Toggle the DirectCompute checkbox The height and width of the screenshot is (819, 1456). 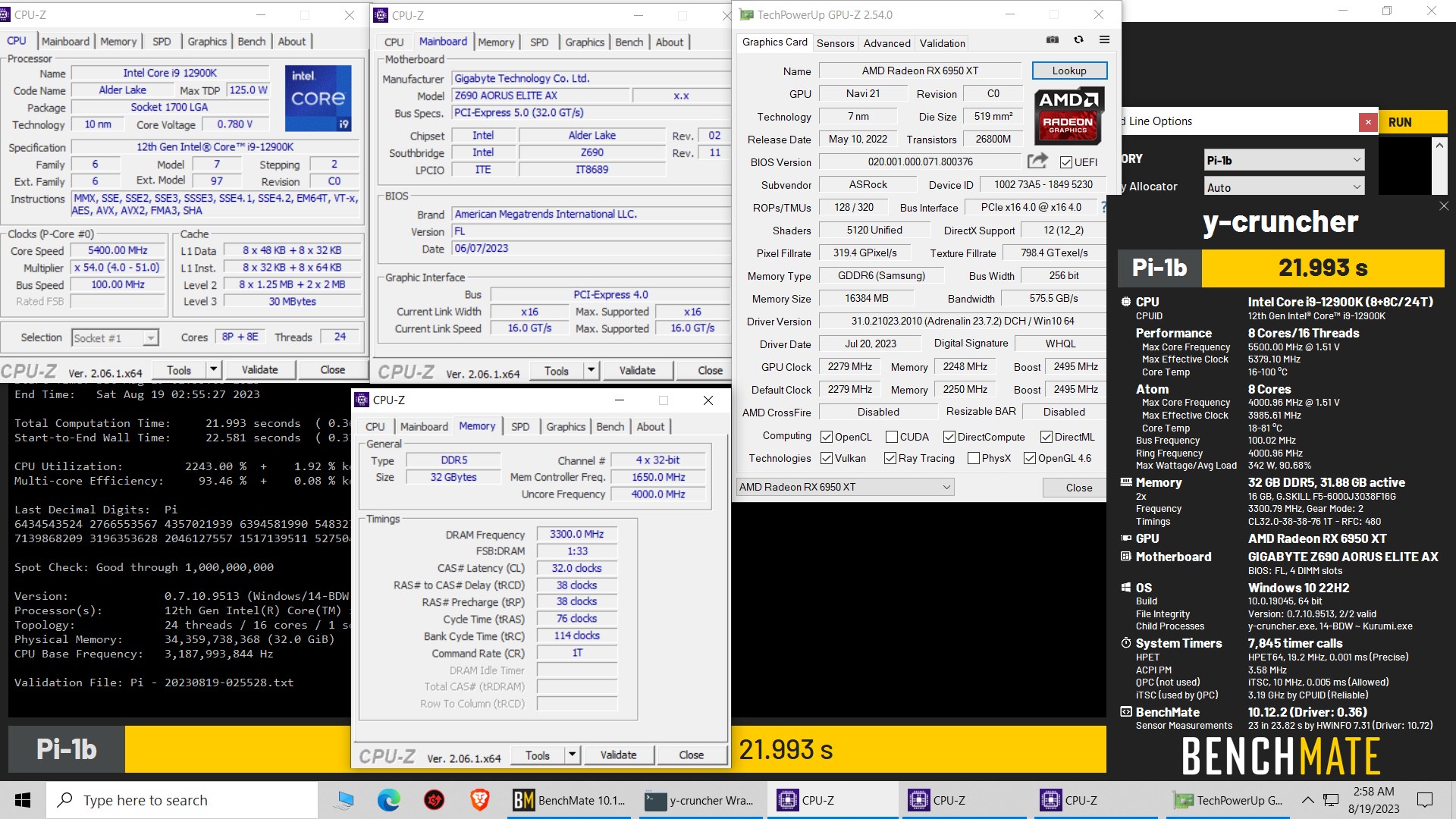(x=949, y=437)
